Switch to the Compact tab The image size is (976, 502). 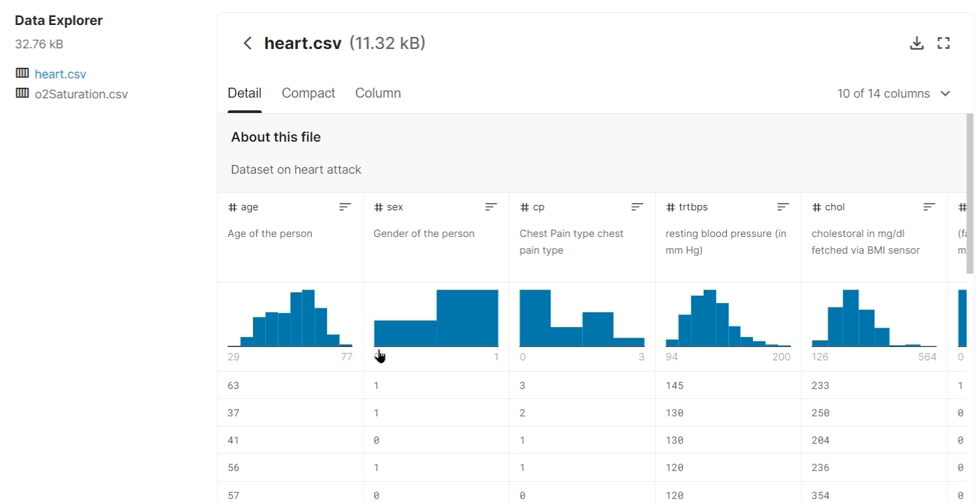pos(308,93)
